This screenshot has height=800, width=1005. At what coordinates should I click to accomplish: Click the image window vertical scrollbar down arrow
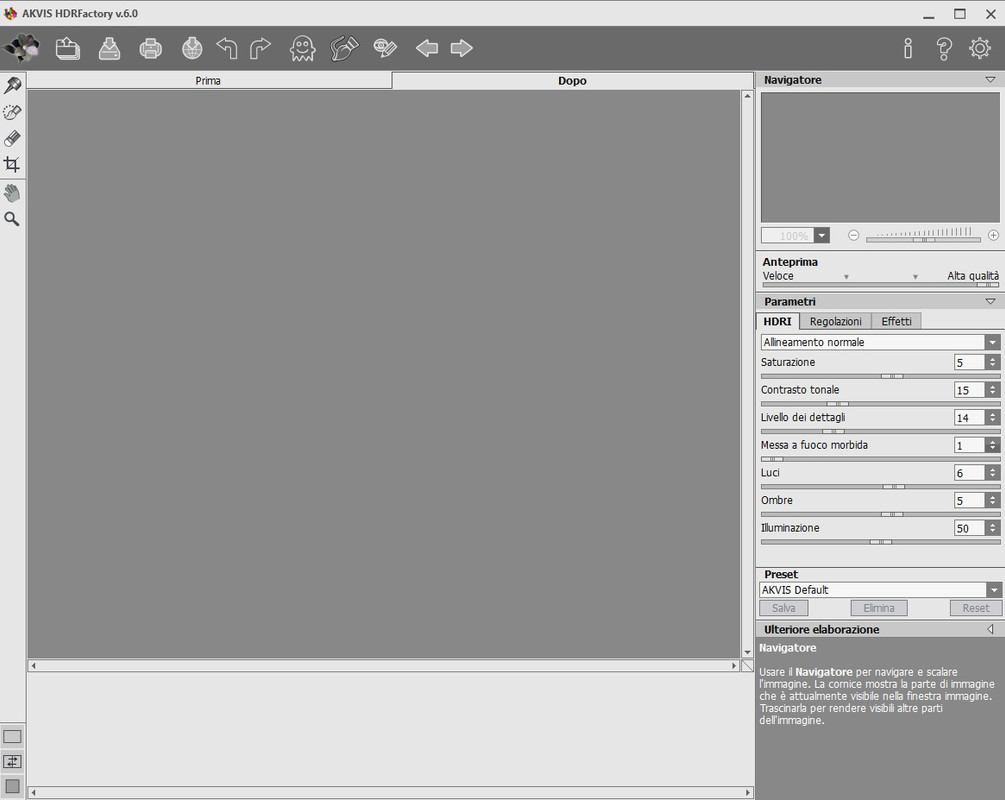[747, 653]
